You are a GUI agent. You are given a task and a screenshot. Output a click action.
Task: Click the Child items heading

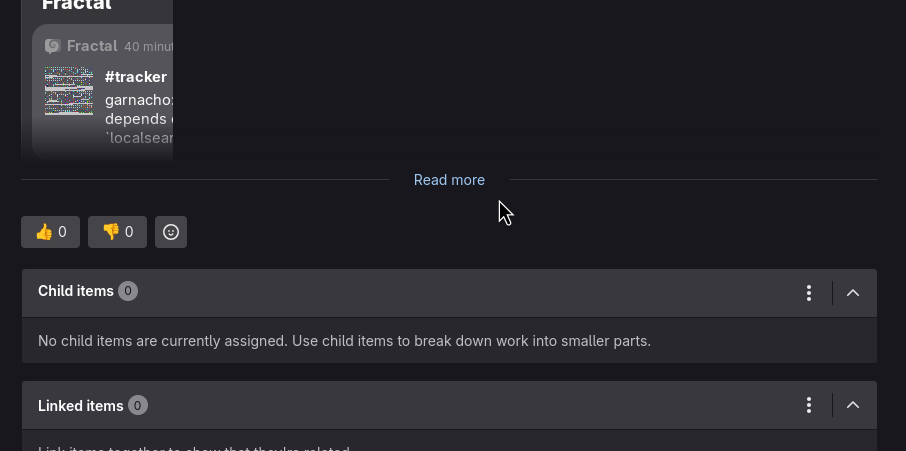coord(76,291)
